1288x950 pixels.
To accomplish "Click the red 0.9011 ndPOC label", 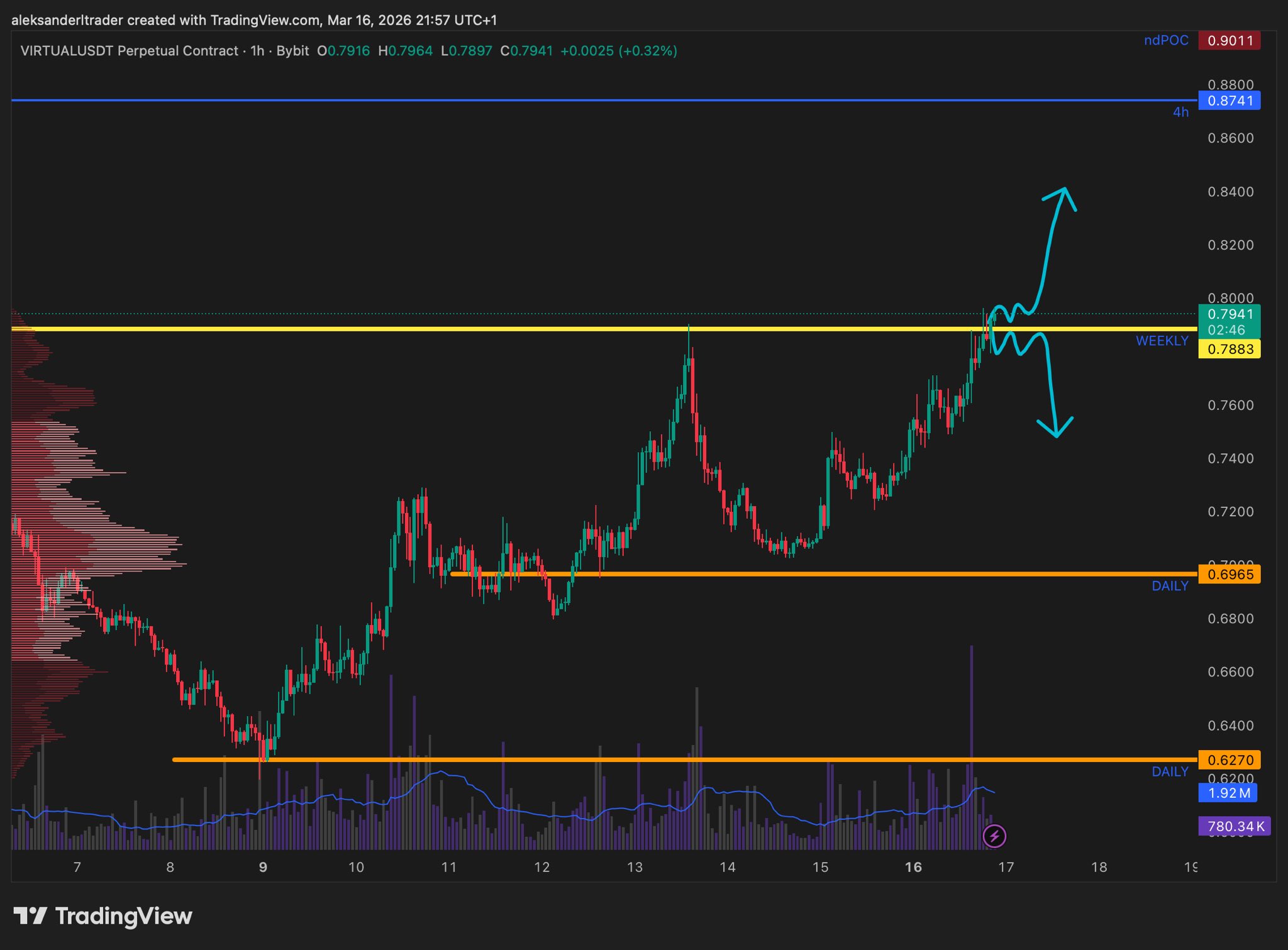I will tap(1229, 41).
